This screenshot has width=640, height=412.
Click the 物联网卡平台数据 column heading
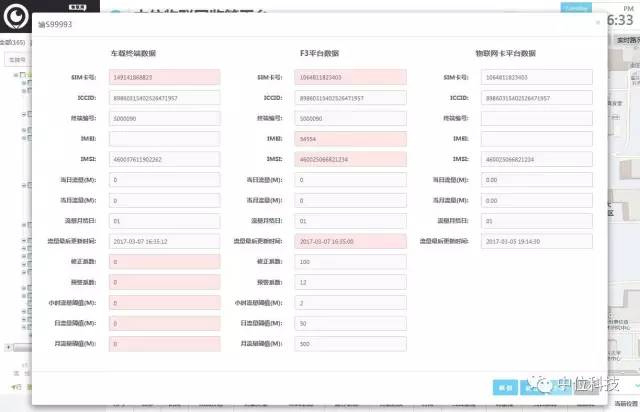pyautogui.click(x=505, y=53)
